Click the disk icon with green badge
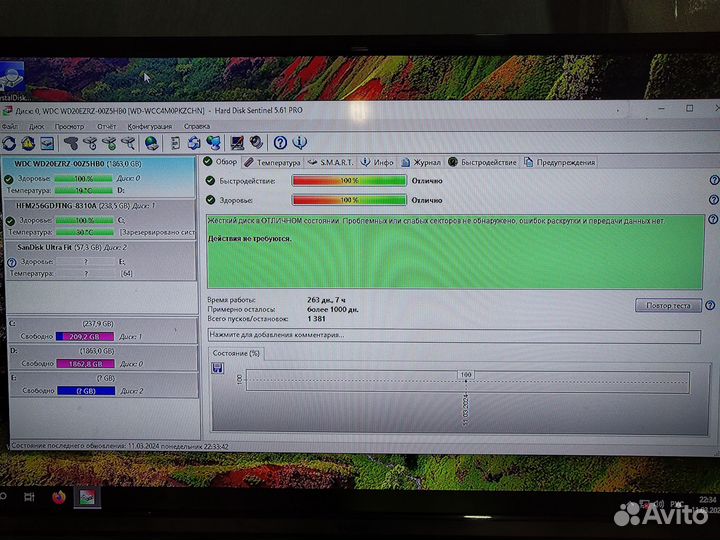 (109, 143)
